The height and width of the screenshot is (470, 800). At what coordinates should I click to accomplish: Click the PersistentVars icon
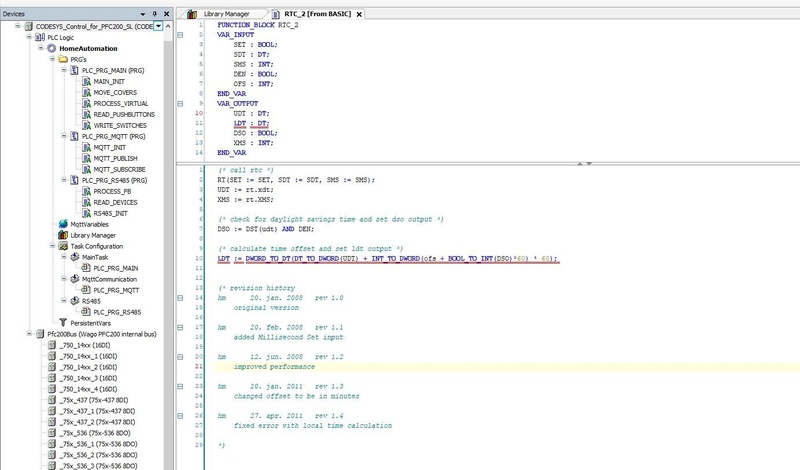[63, 323]
